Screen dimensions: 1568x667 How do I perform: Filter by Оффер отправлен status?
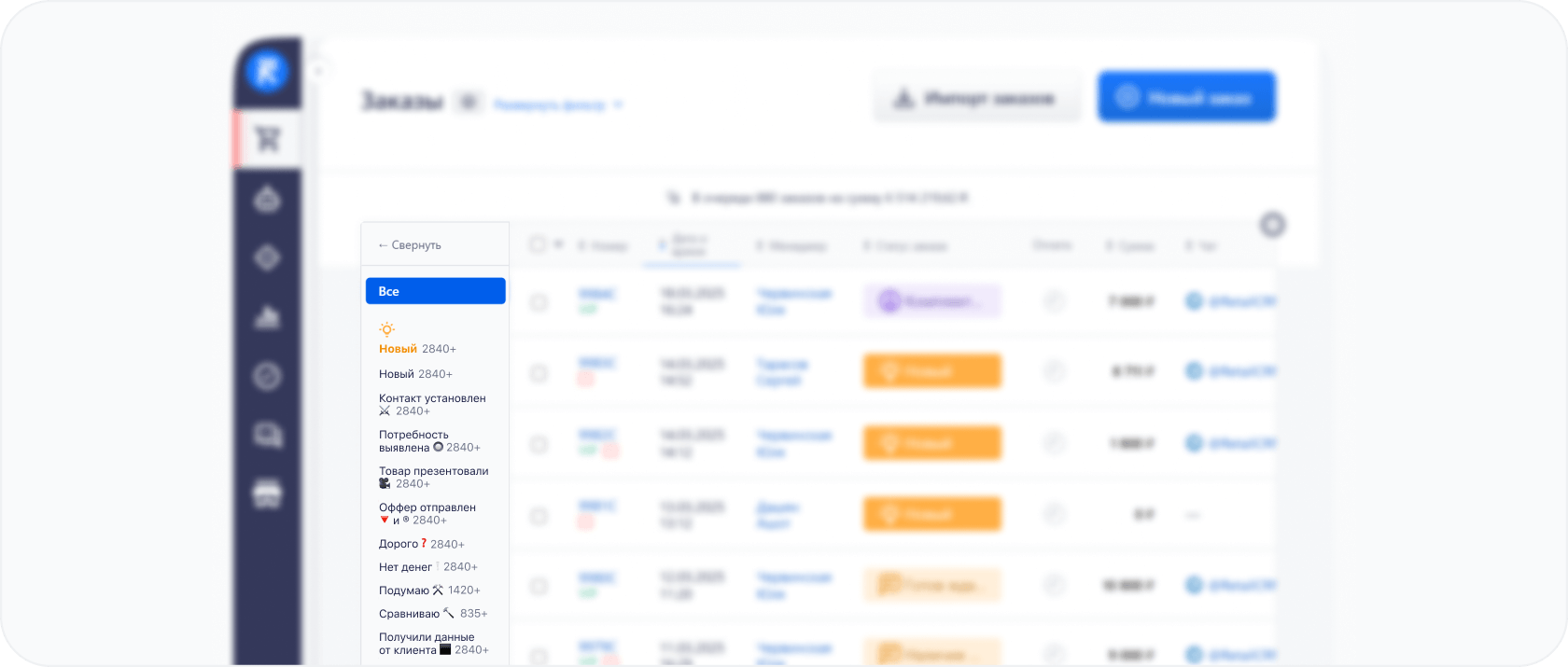[427, 514]
